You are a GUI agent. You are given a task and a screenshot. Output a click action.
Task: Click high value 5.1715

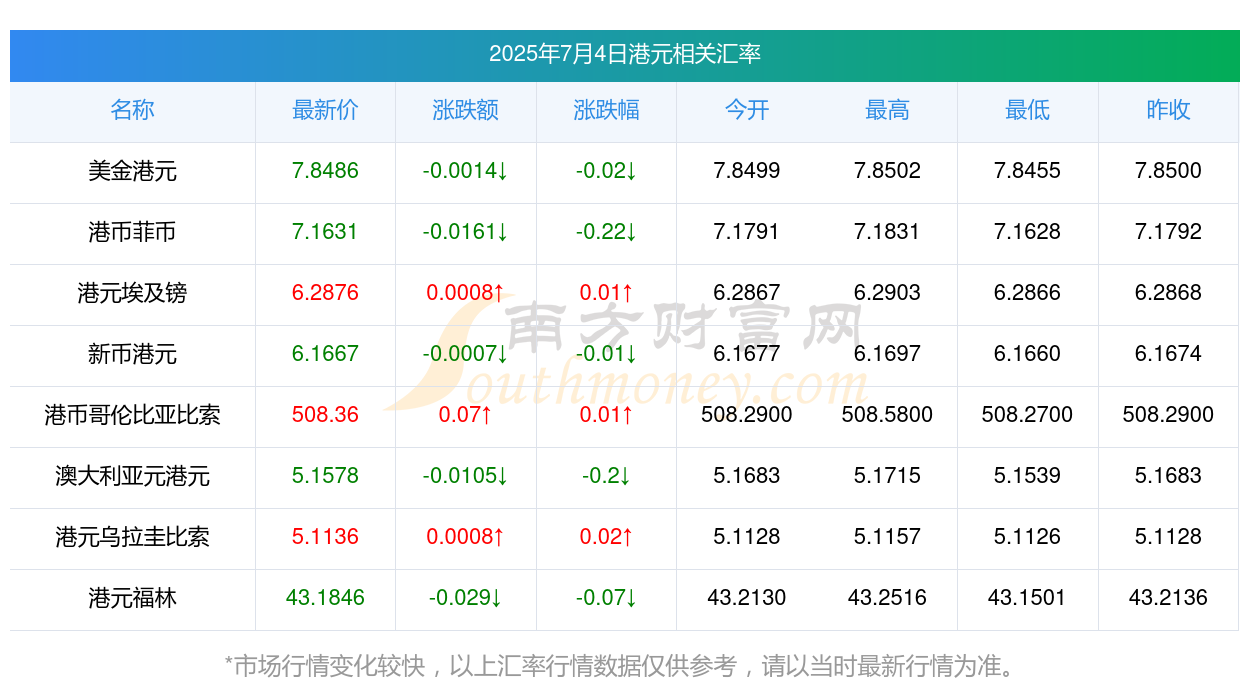point(887,476)
